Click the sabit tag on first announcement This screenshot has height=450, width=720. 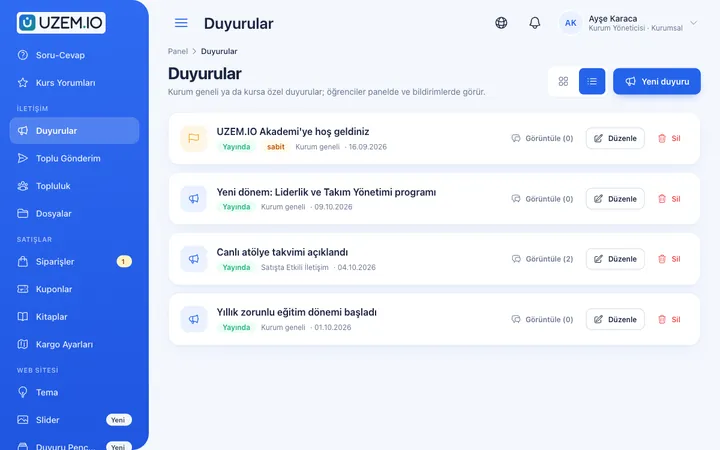[x=276, y=147]
